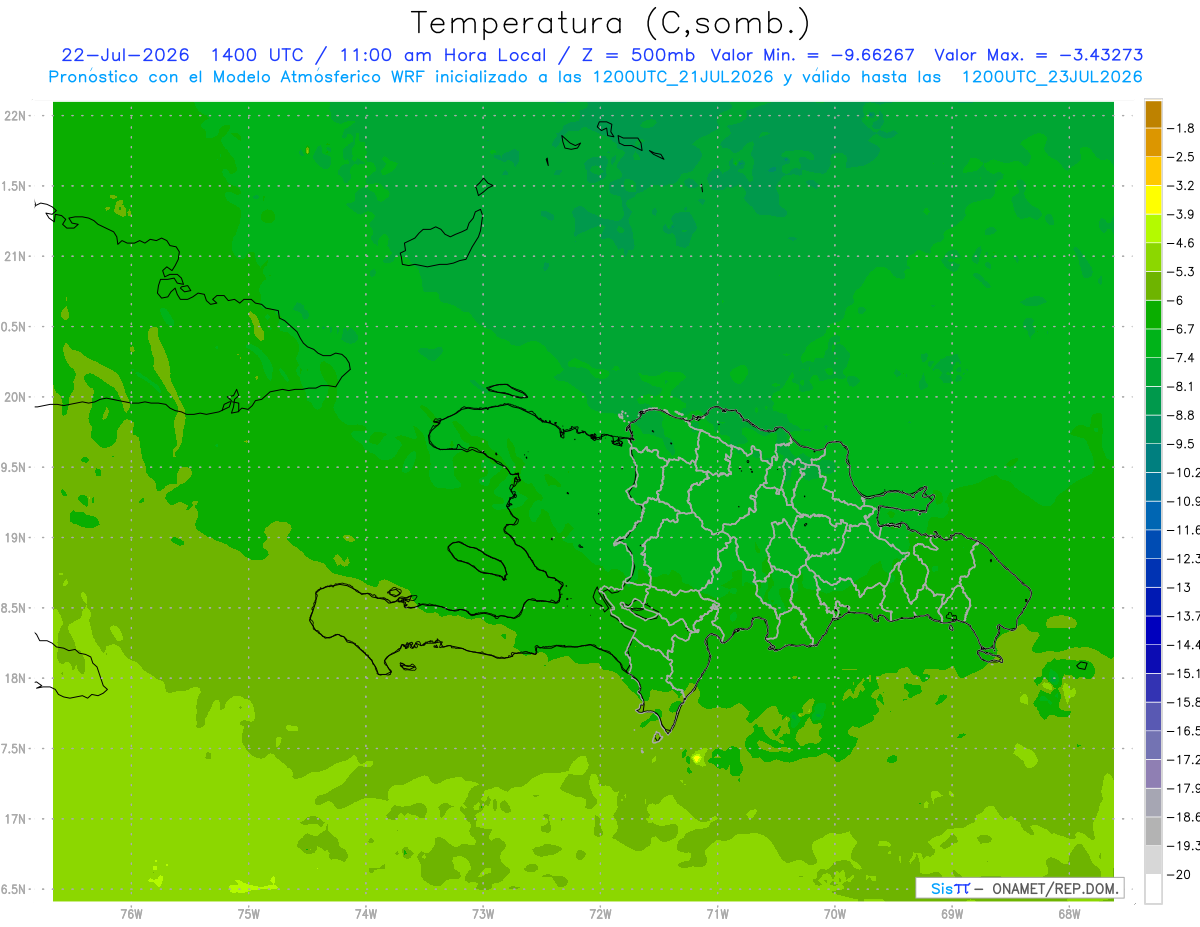The height and width of the screenshot is (927, 1200).
Task: Click legend value '-15.1'
Action: pos(1184,673)
